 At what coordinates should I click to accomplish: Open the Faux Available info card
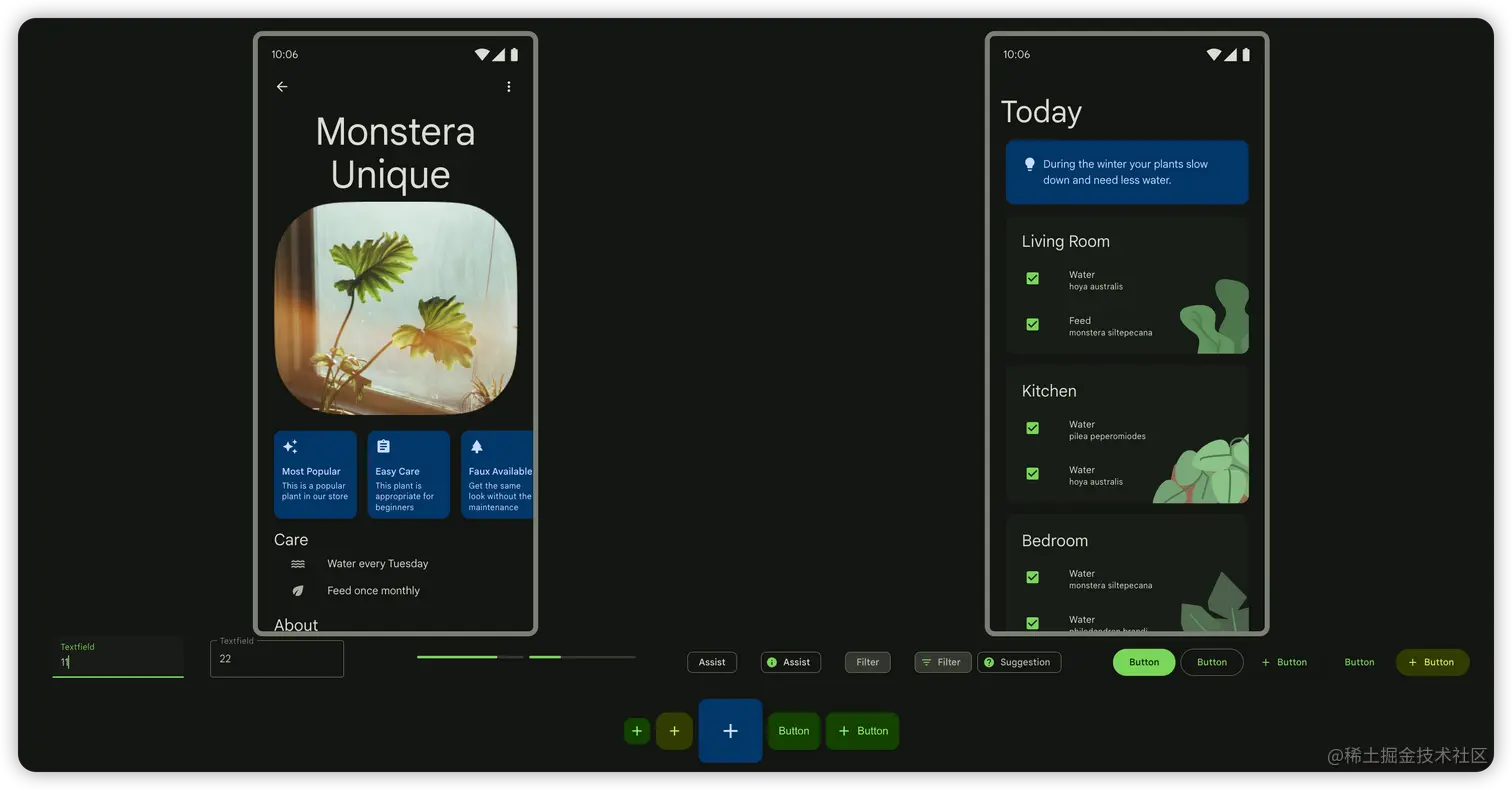[x=497, y=475]
